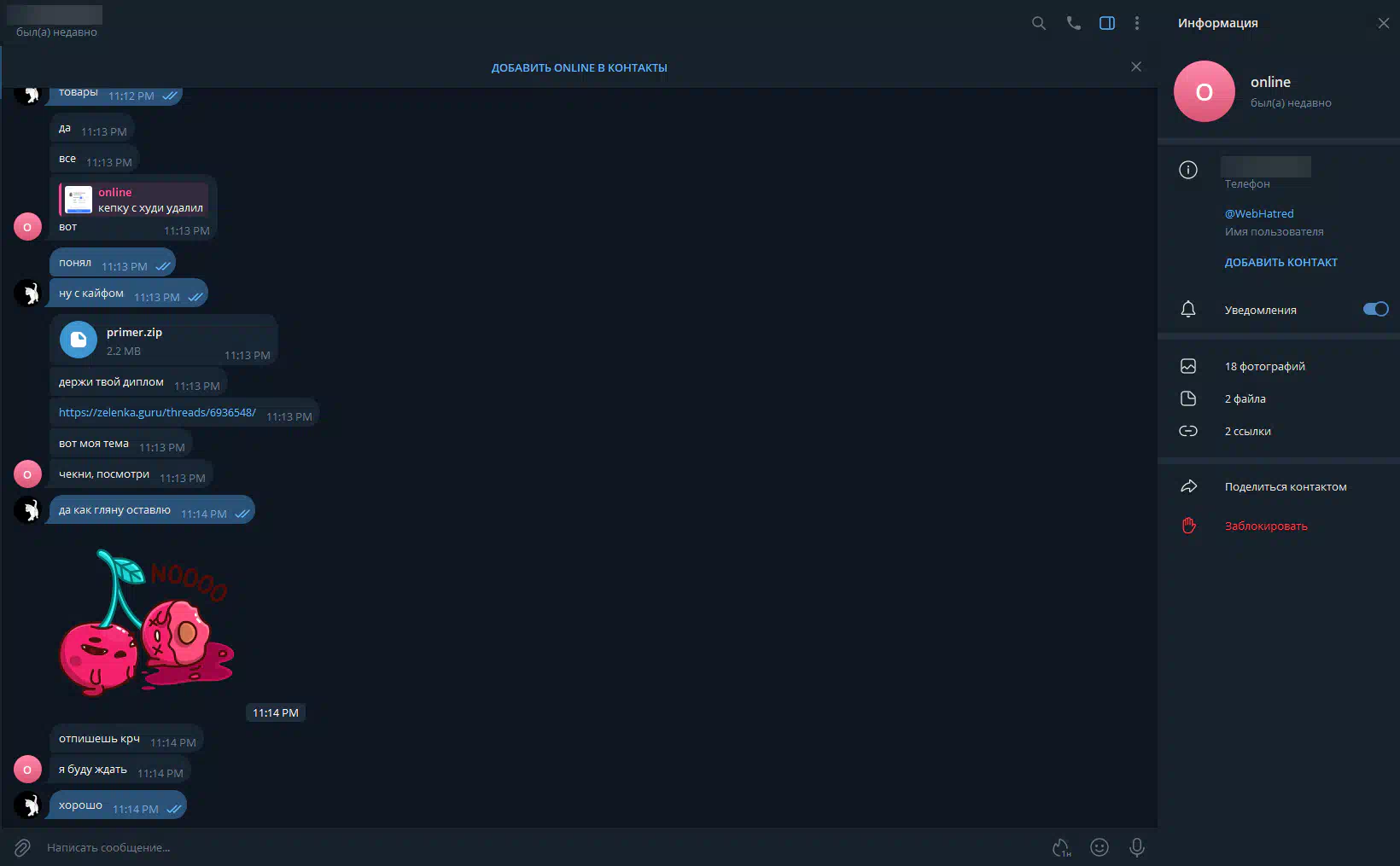Attach a file using the paperclip icon
The height and width of the screenshot is (866, 1400).
22,847
